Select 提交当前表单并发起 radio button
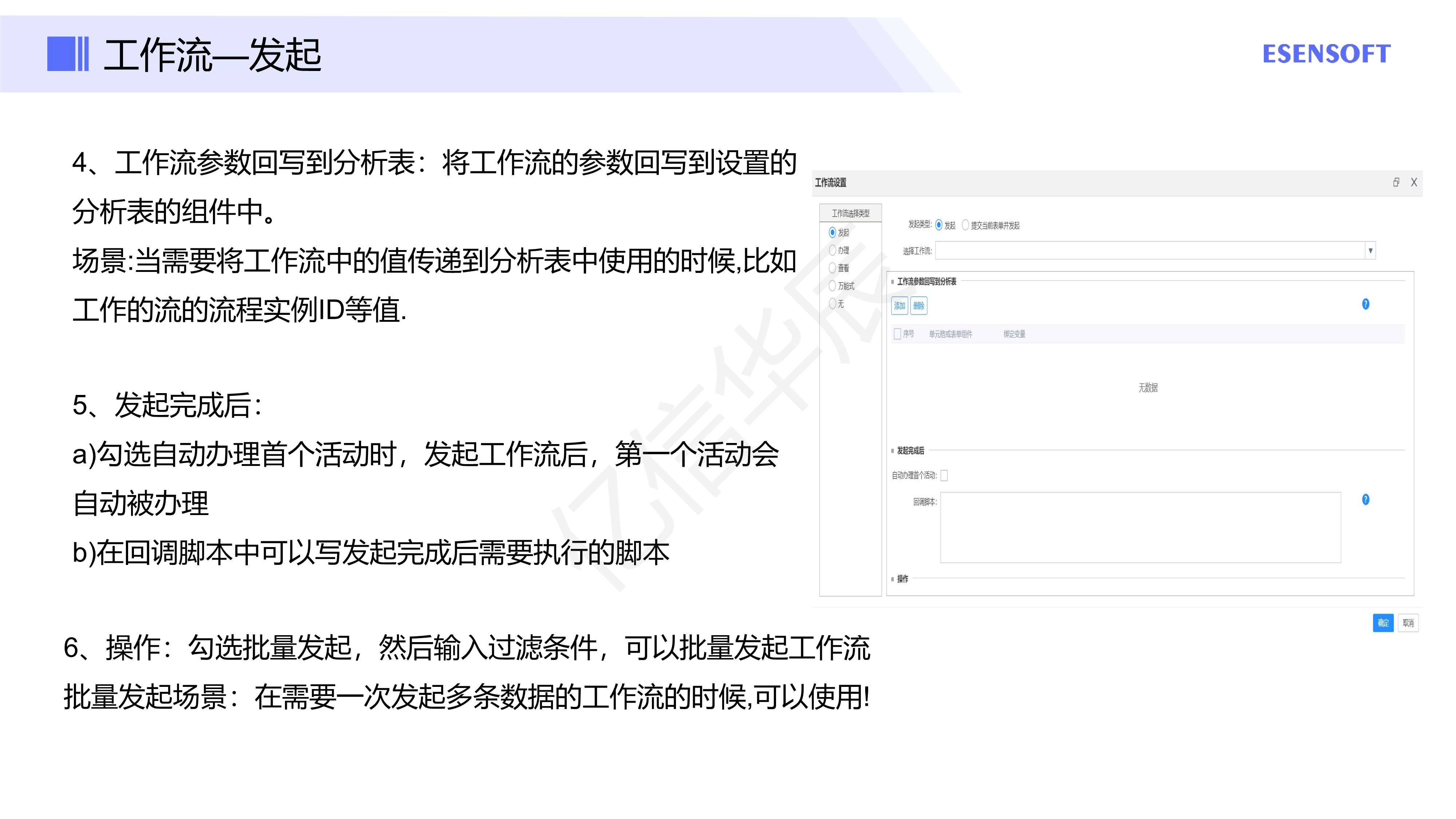 point(965,225)
